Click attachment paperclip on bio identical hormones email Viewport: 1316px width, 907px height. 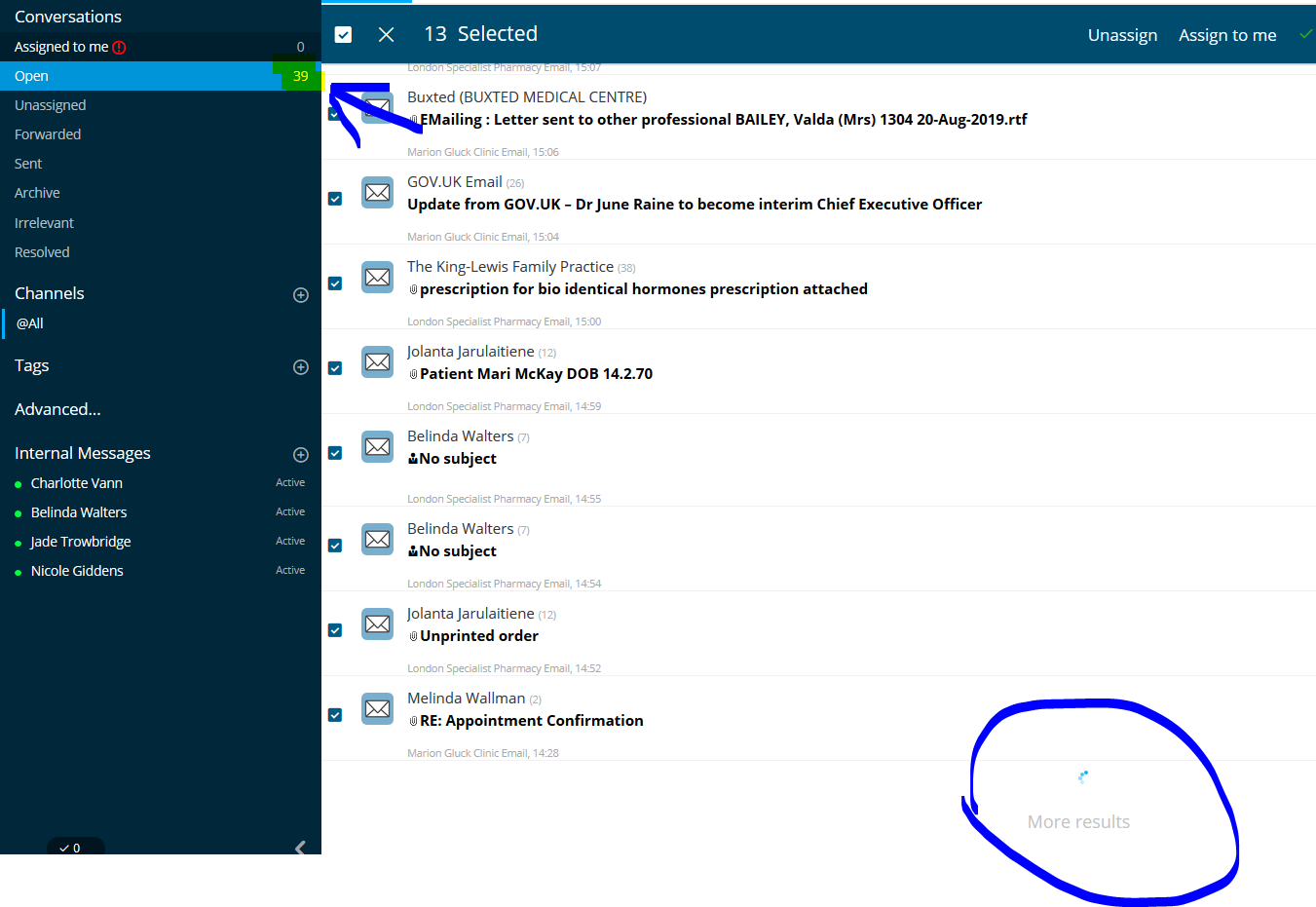click(413, 289)
